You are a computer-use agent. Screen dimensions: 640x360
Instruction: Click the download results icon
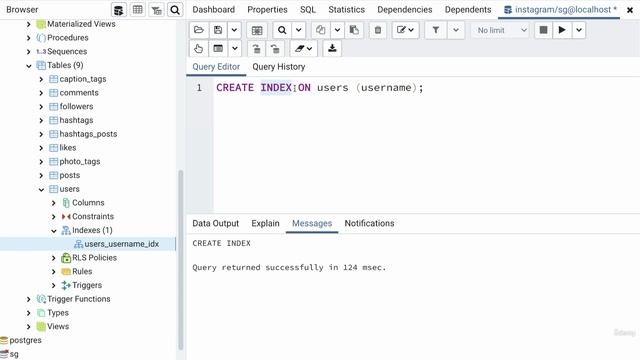[332, 49]
